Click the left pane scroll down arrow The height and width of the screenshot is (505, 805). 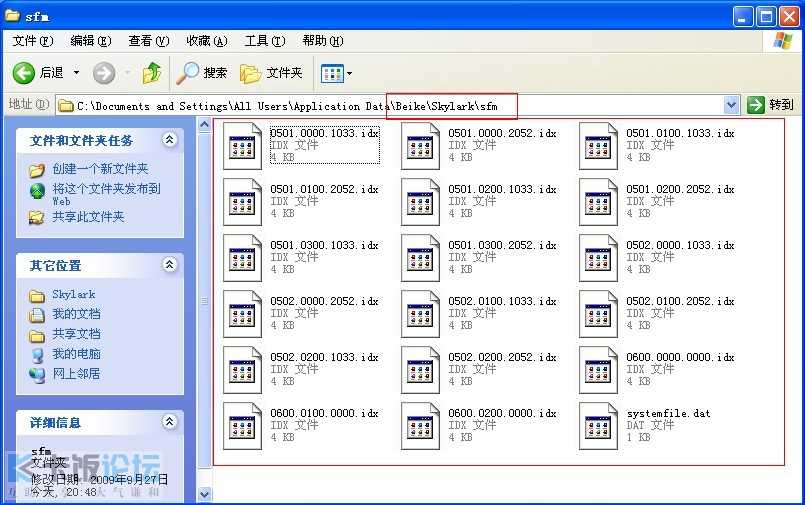(204, 494)
